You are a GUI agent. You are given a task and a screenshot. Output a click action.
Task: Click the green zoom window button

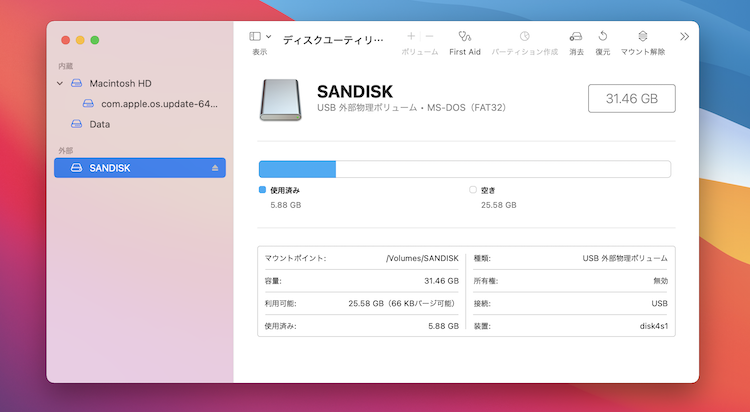coord(95,40)
